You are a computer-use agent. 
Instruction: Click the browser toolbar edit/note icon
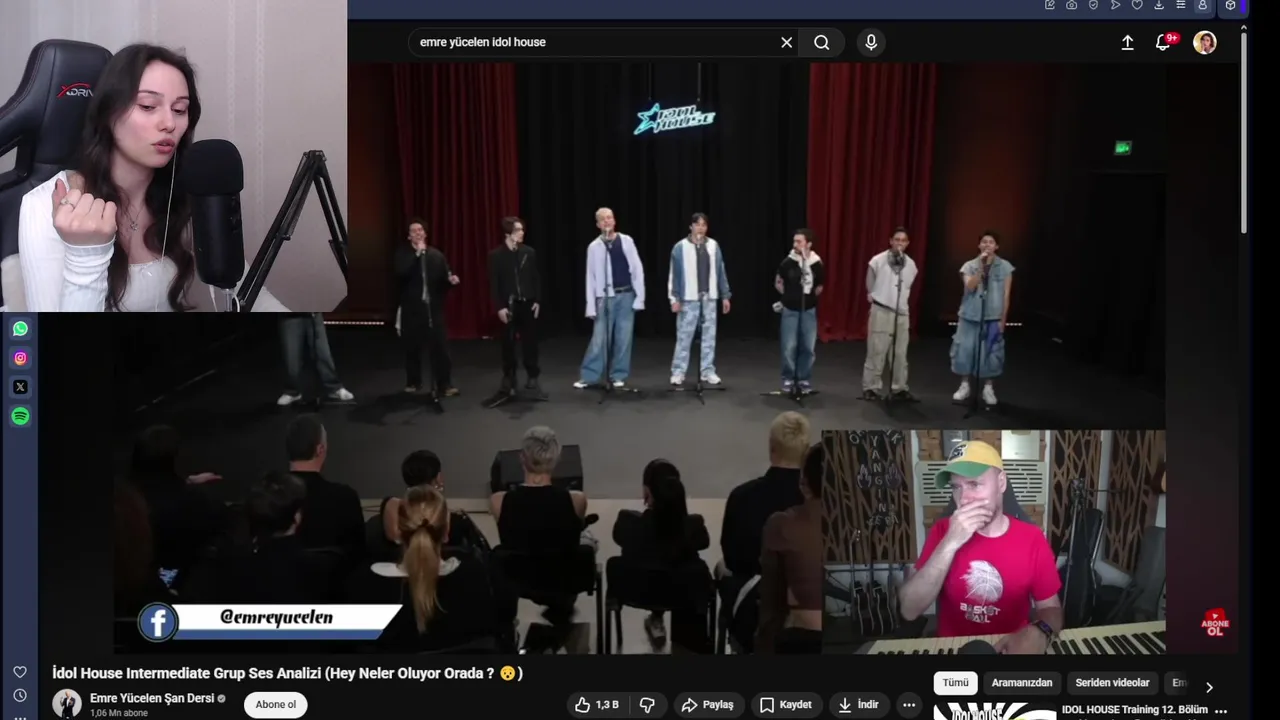click(x=1049, y=5)
